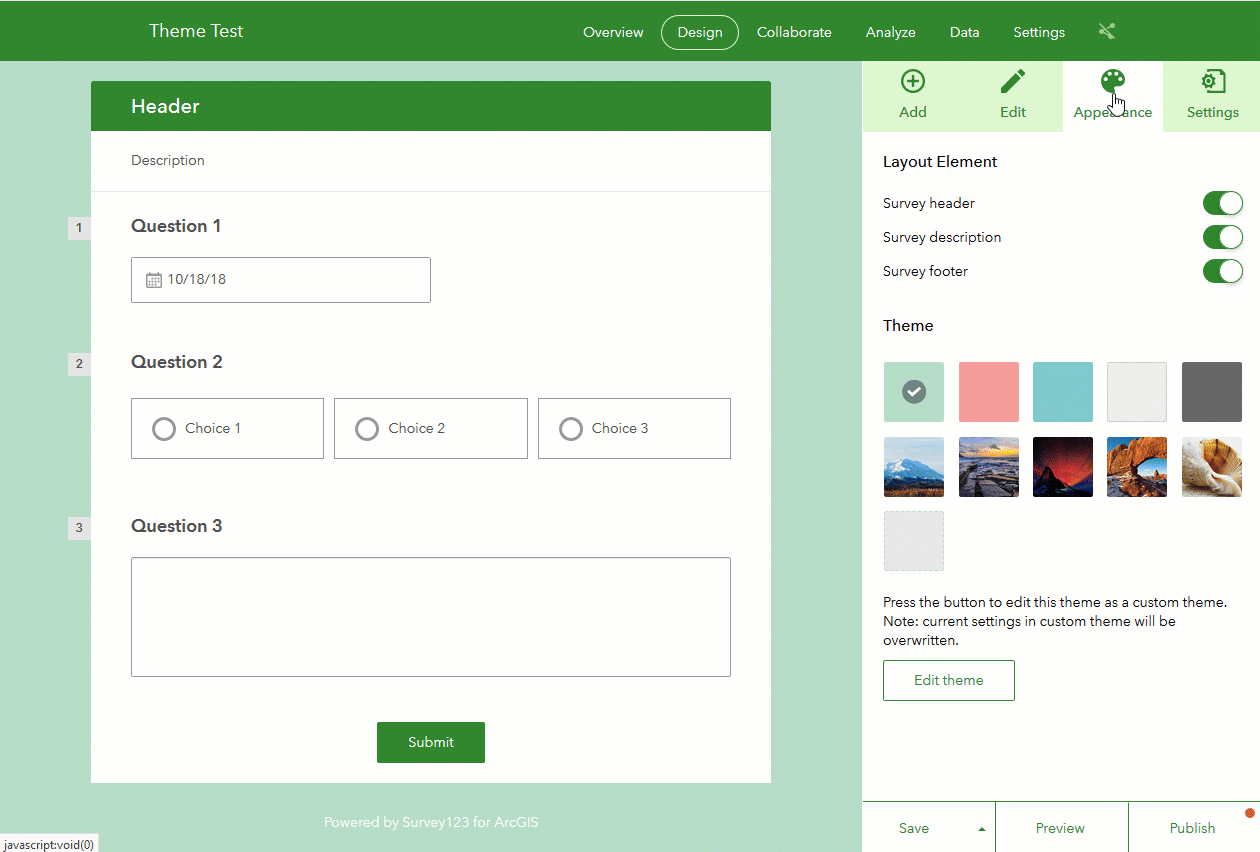The height and width of the screenshot is (852, 1260).
Task: Open the Add panel plus icon
Action: (x=913, y=82)
